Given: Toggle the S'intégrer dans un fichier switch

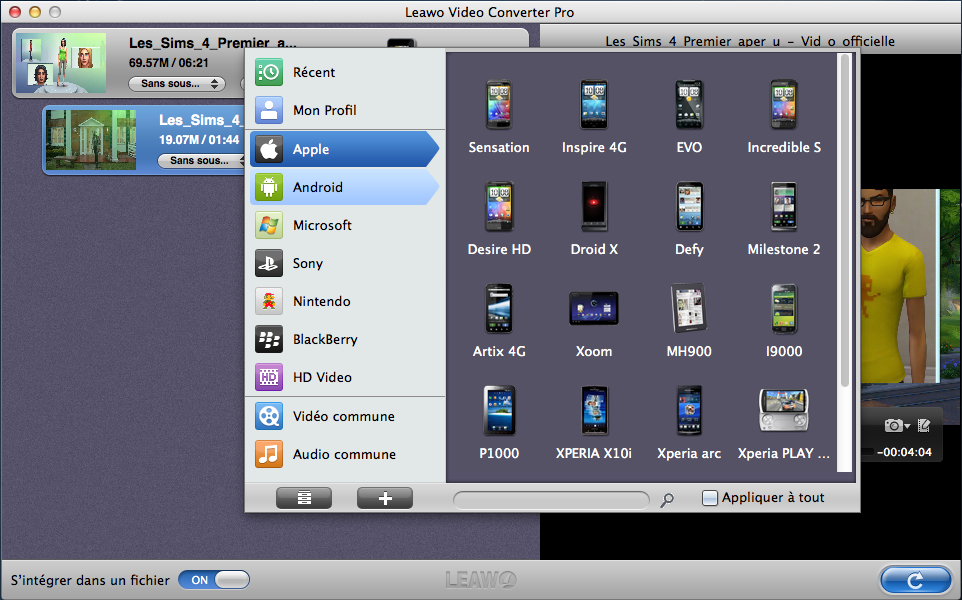Looking at the screenshot, I should point(214,580).
